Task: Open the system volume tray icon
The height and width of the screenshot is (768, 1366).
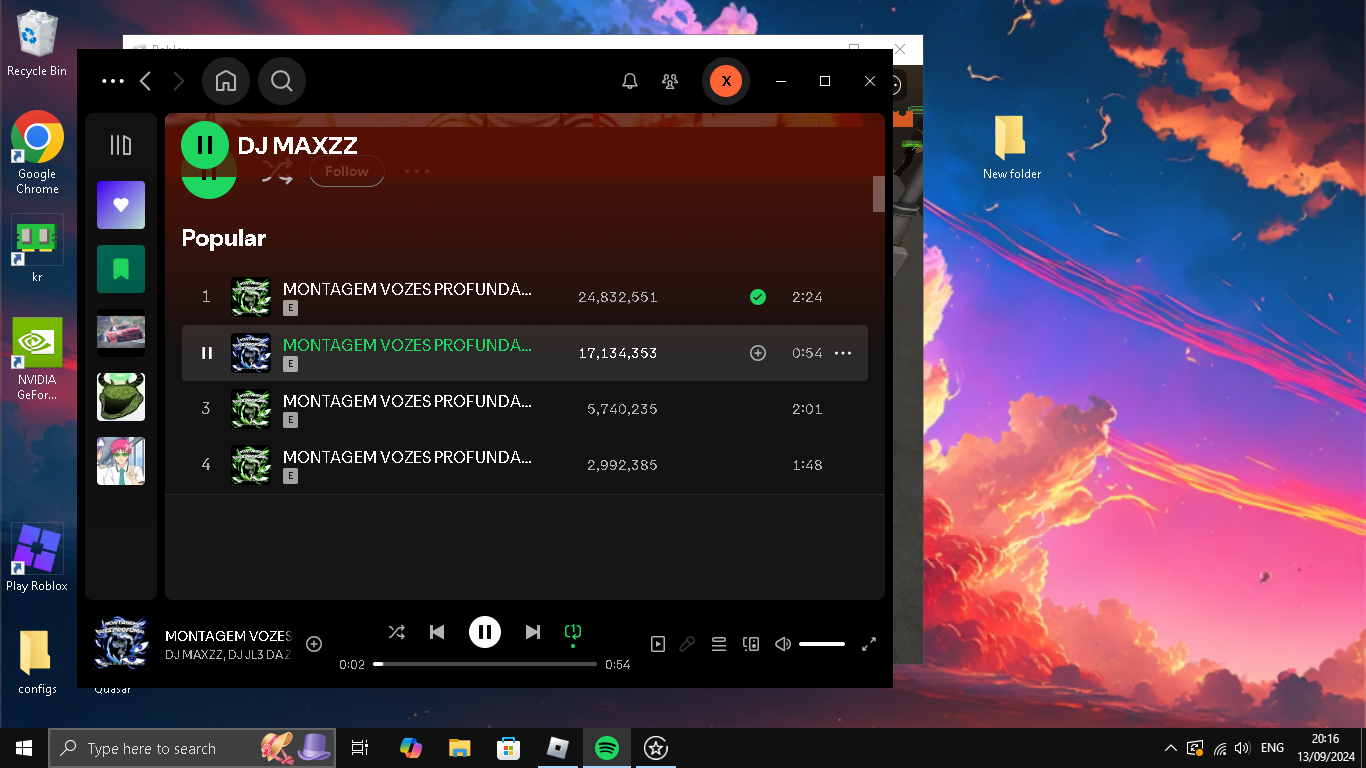Action: point(1242,748)
